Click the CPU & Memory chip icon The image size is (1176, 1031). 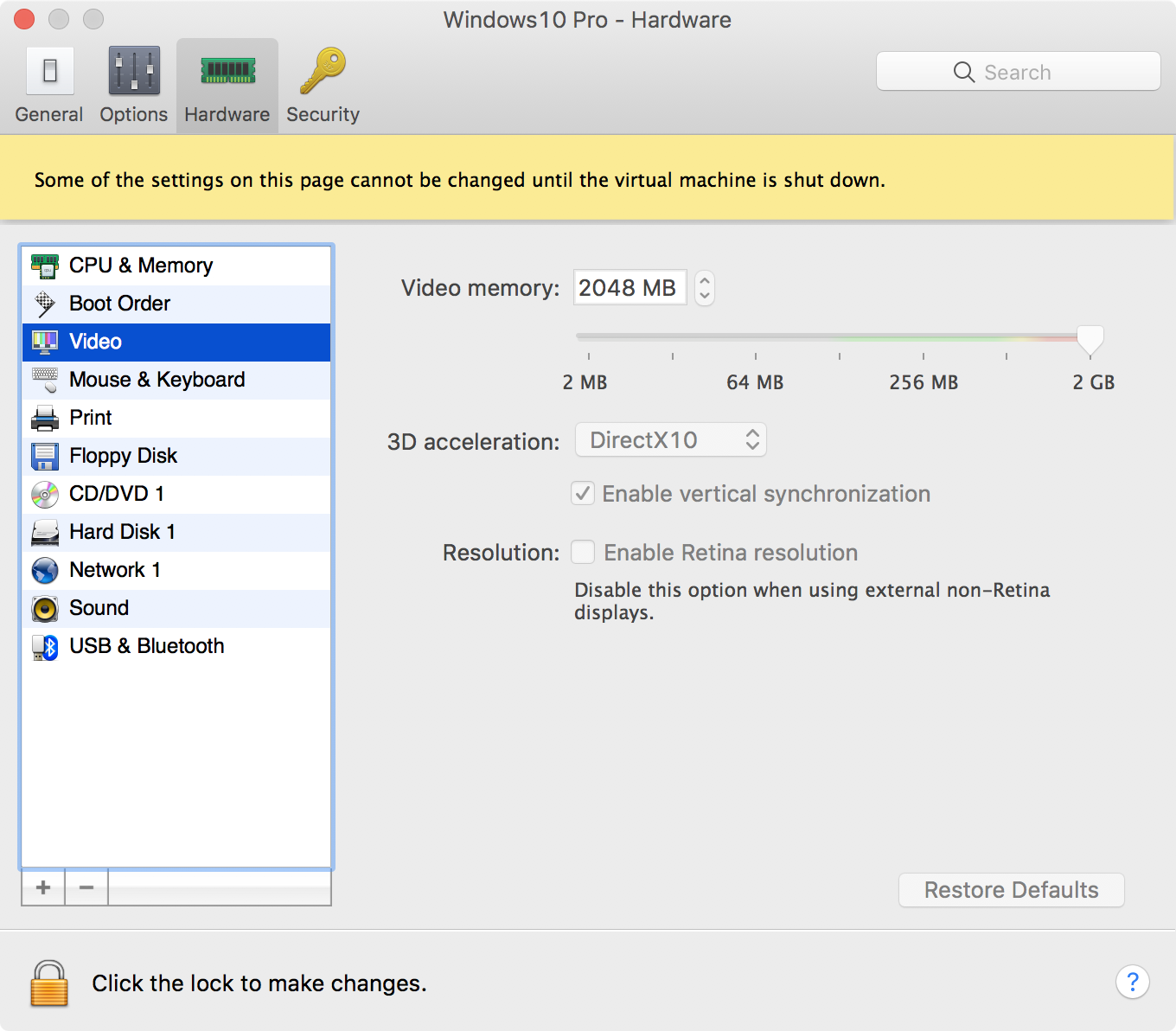tap(45, 266)
